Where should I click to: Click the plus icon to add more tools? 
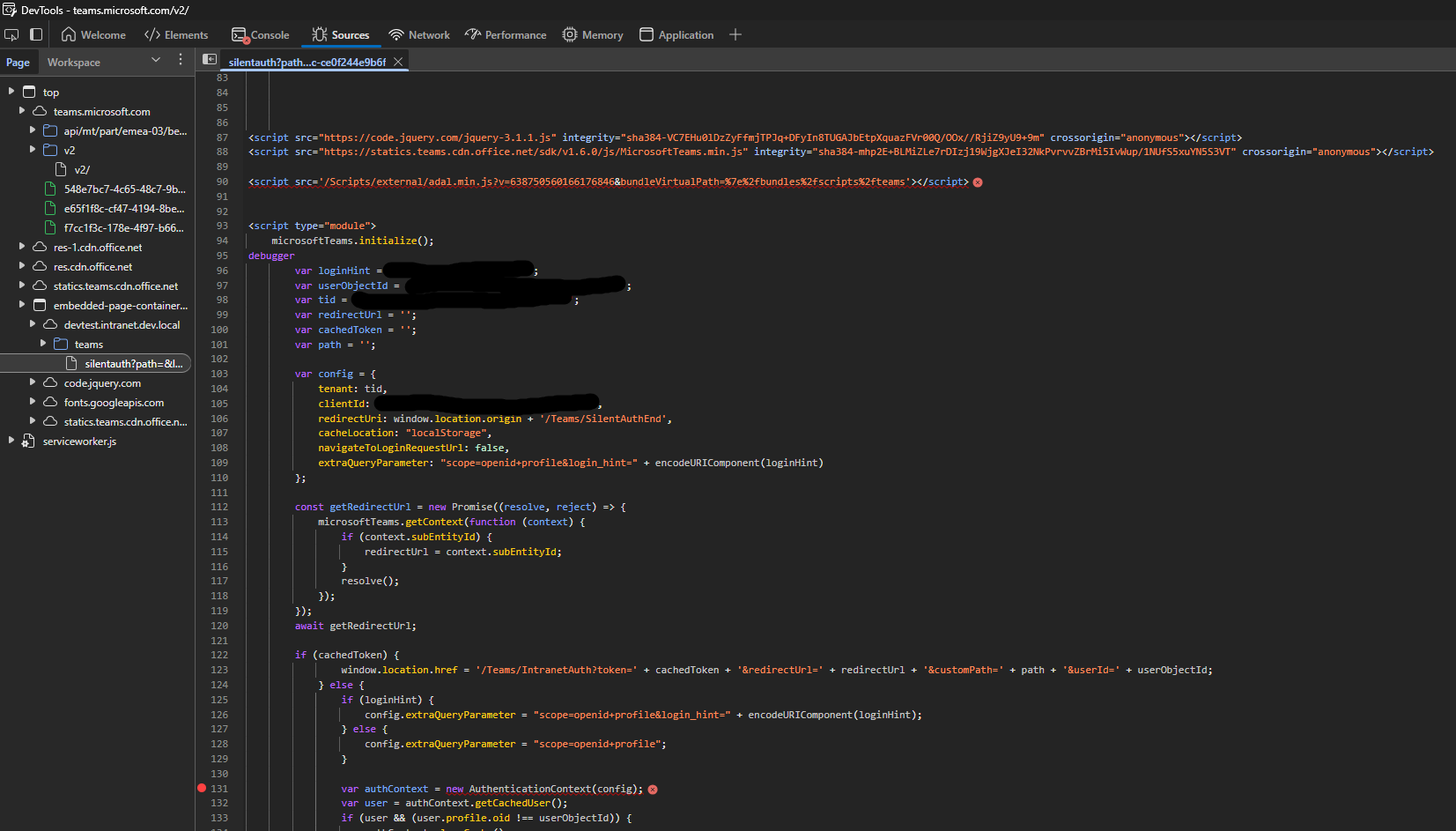(x=735, y=34)
